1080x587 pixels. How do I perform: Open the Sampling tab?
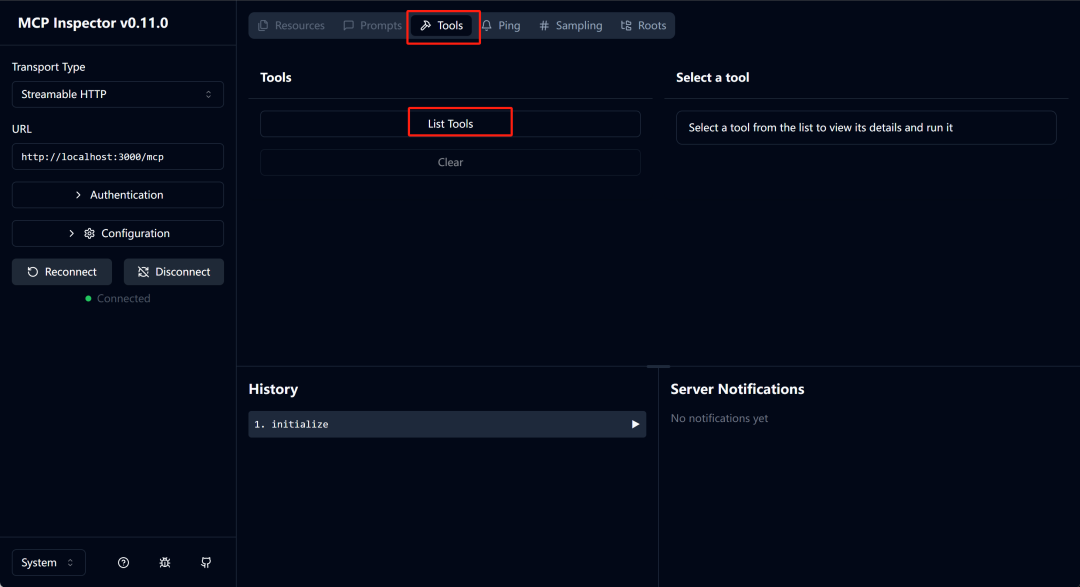(x=571, y=25)
